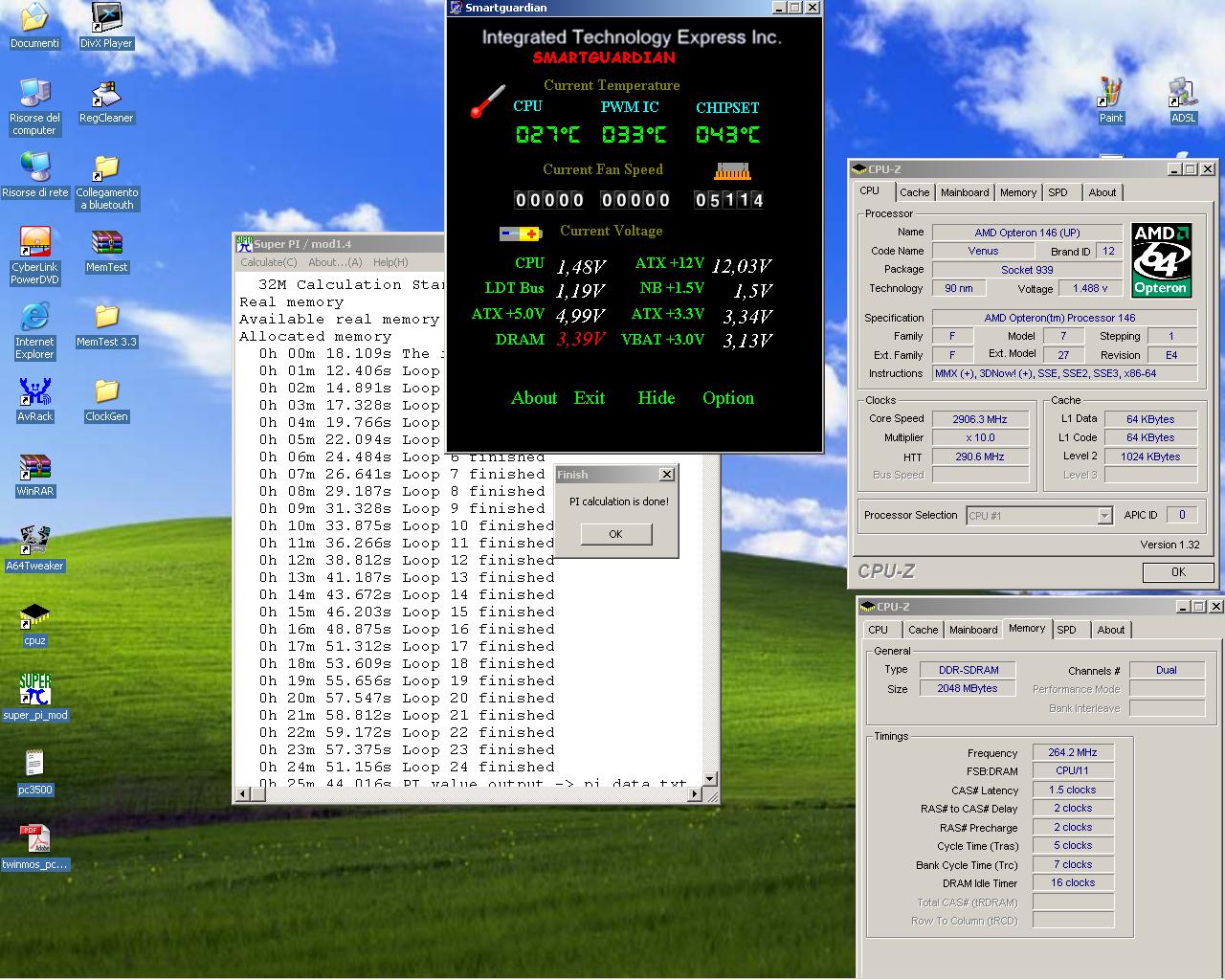Click the HTT value 290.6 MHz
The height and width of the screenshot is (980, 1225).
tap(981, 457)
